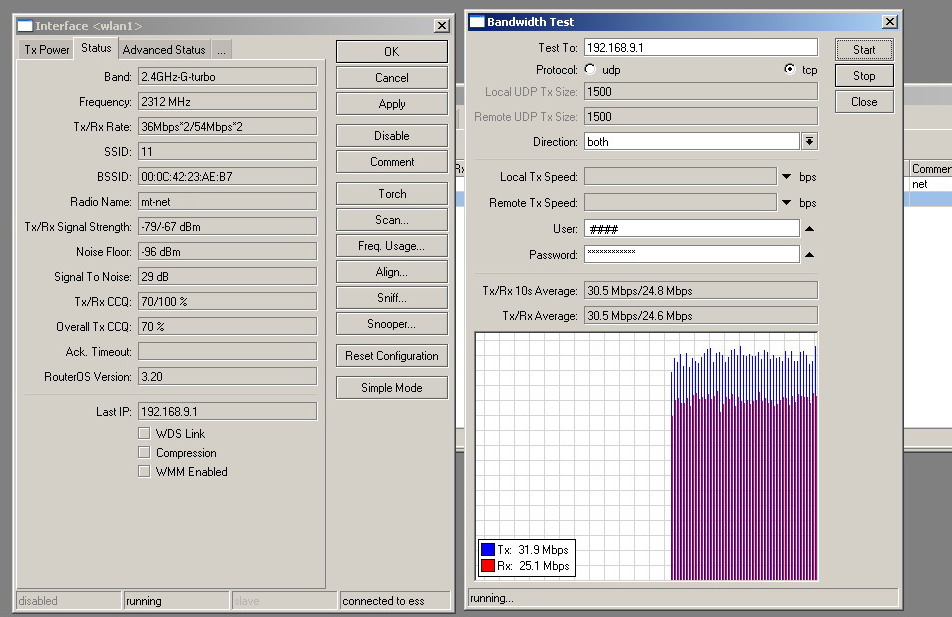Select the udp protocol radio button
The image size is (952, 617).
click(x=590, y=70)
